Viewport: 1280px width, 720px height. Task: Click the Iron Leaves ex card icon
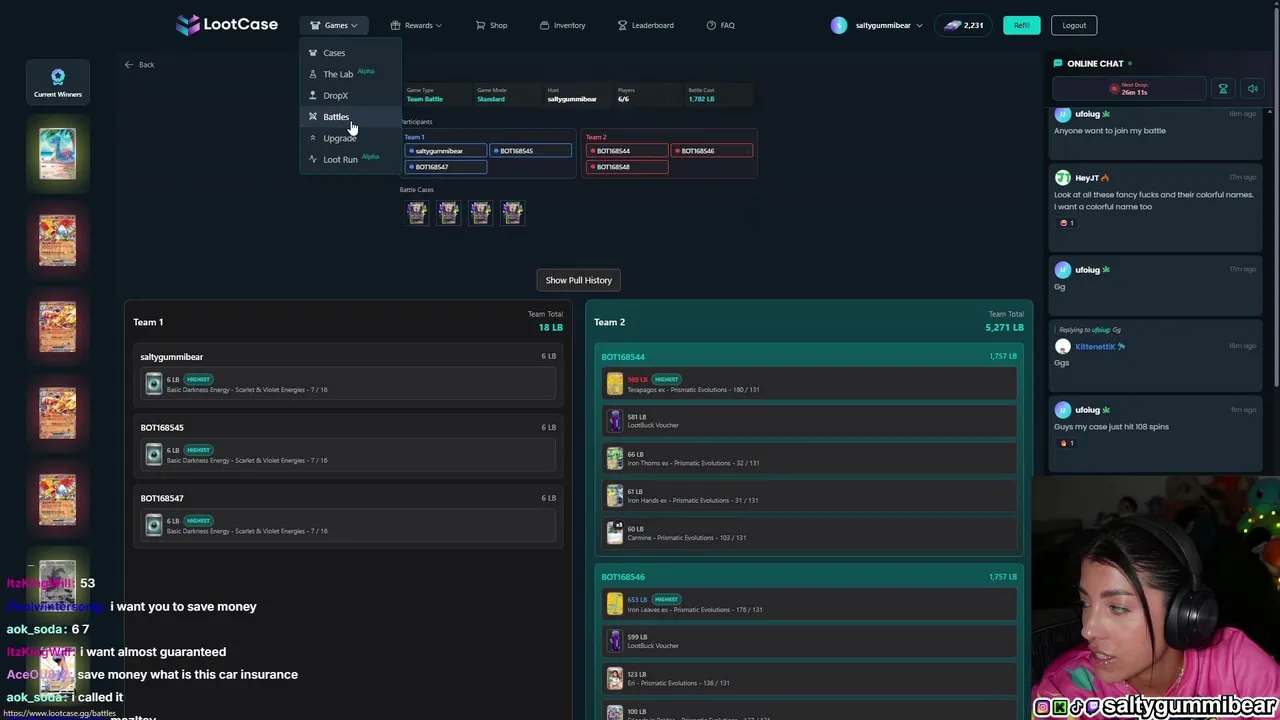[x=615, y=604]
